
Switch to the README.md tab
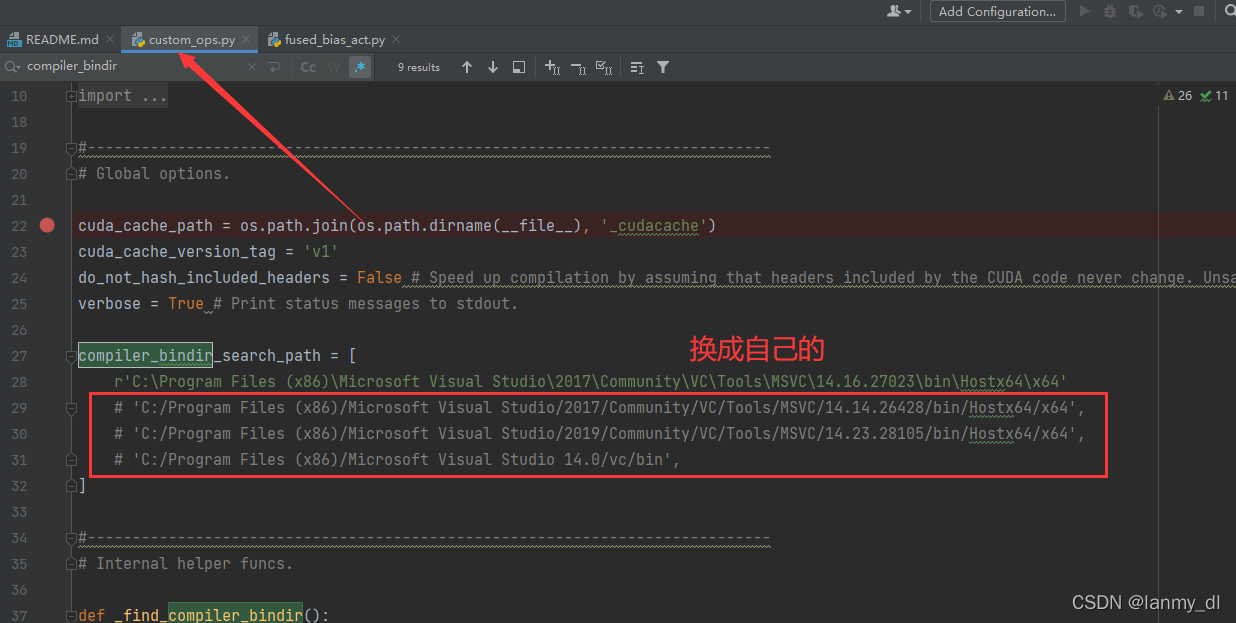[x=60, y=39]
